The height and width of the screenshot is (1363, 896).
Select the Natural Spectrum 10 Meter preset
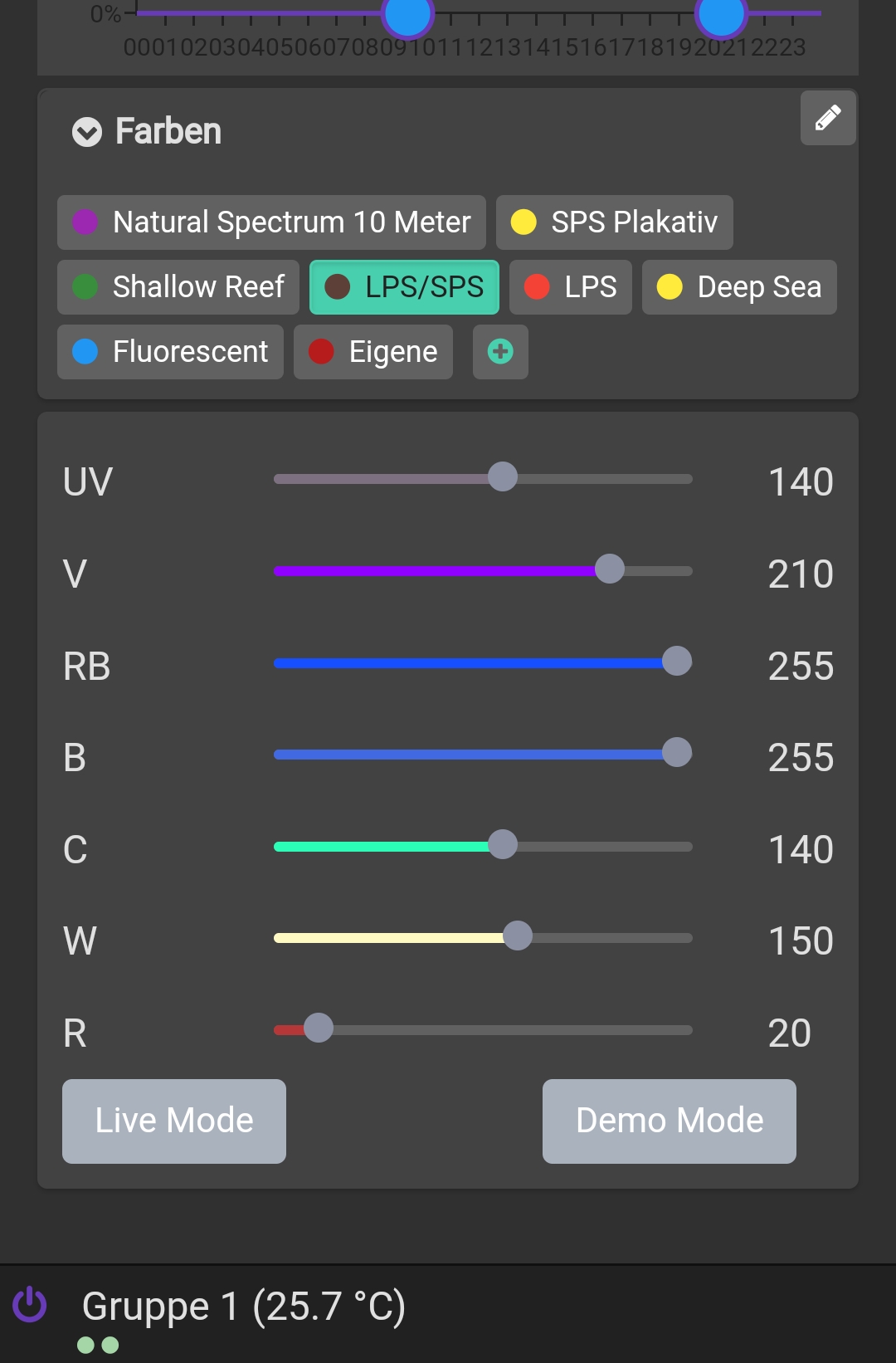(271, 222)
